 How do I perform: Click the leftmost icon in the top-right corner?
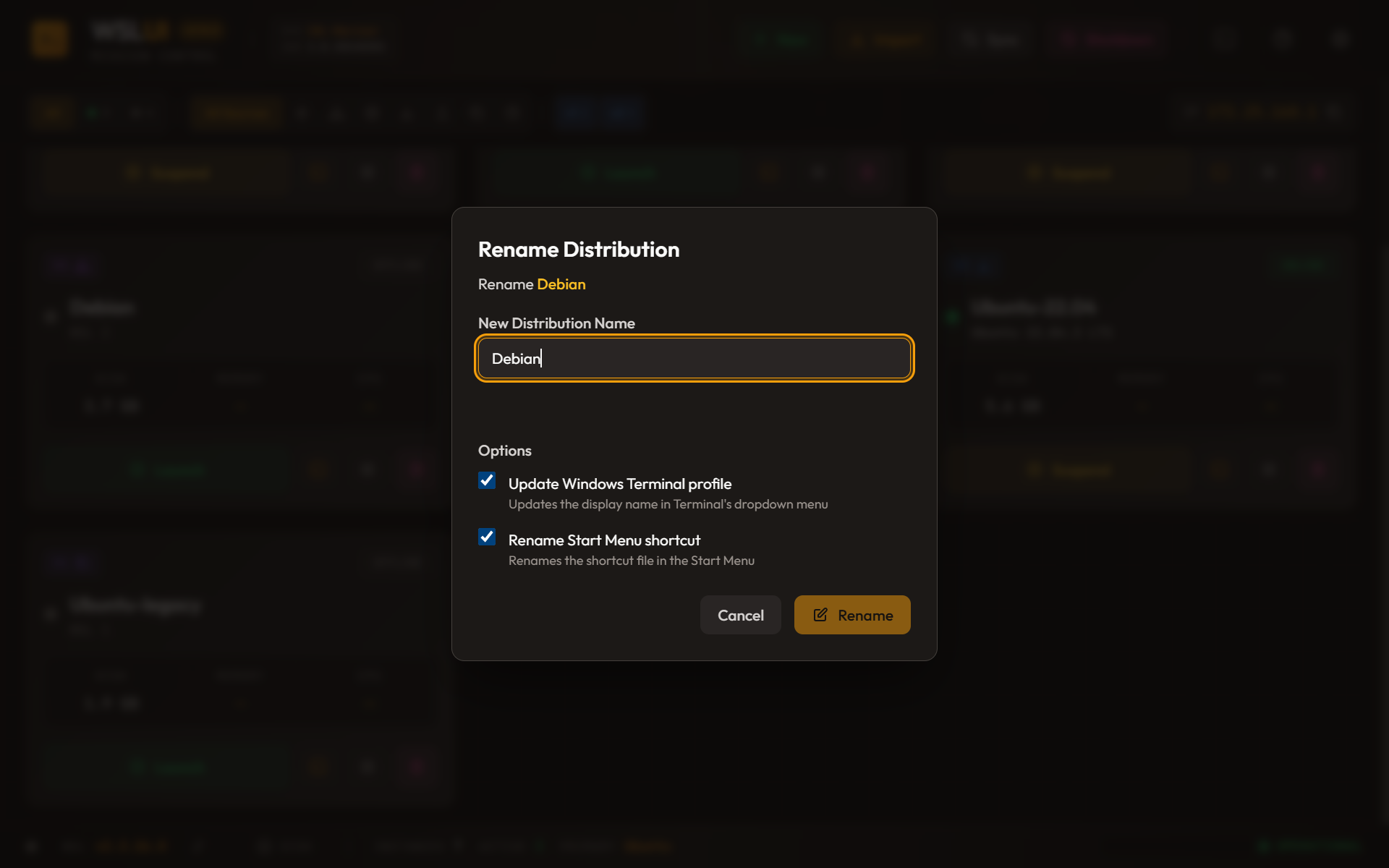(1226, 38)
